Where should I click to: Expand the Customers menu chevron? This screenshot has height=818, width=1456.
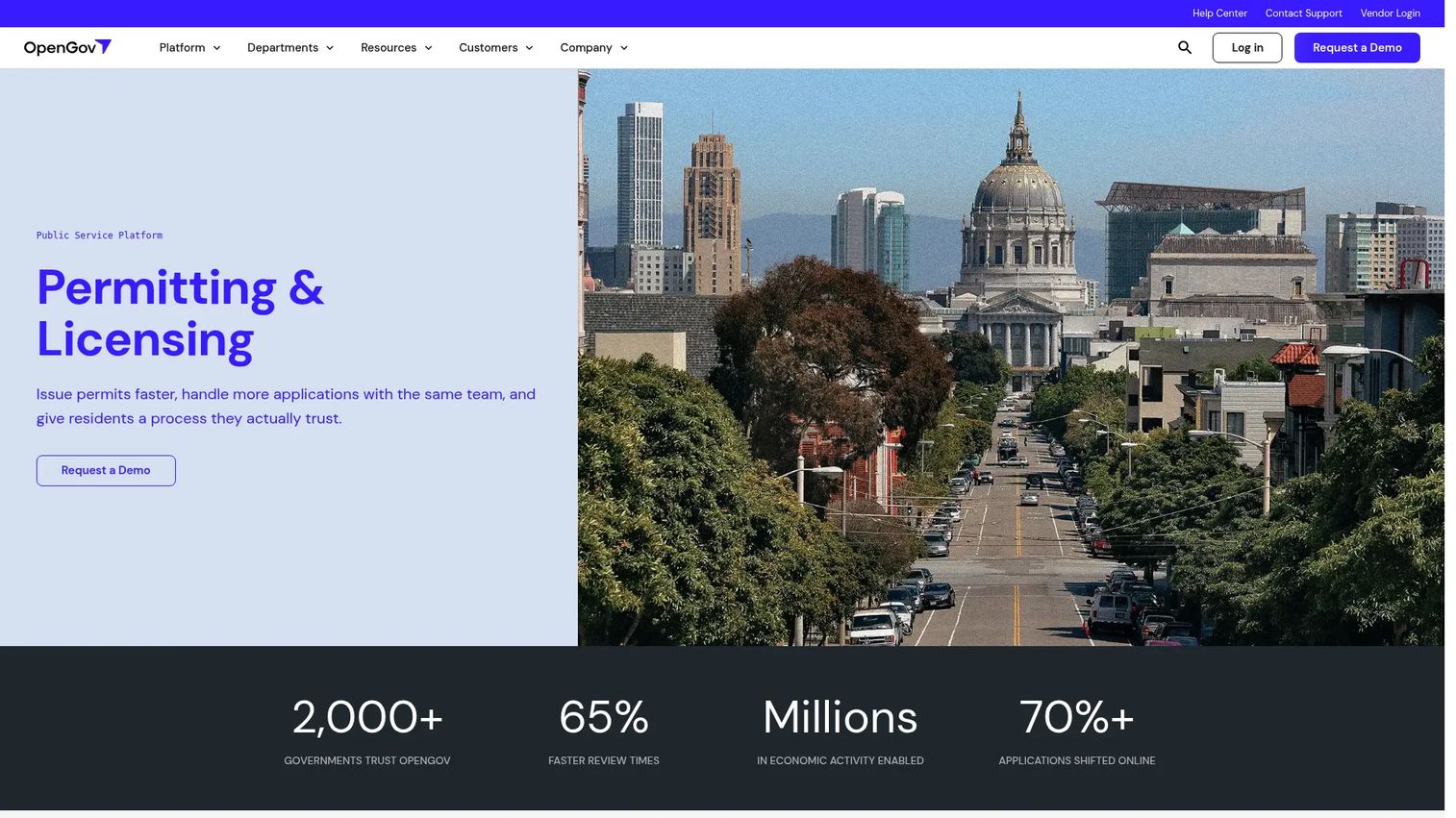click(x=529, y=48)
